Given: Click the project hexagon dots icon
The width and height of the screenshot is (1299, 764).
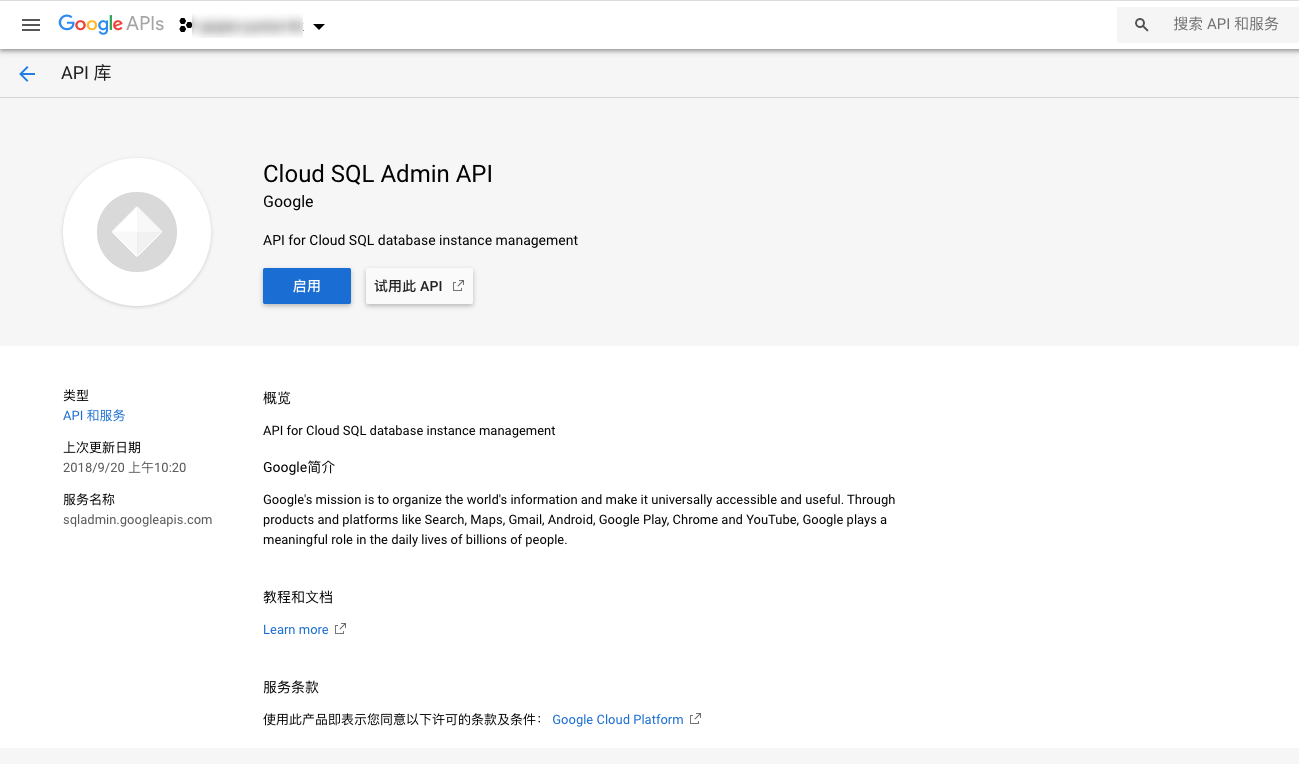Looking at the screenshot, I should pyautogui.click(x=185, y=26).
